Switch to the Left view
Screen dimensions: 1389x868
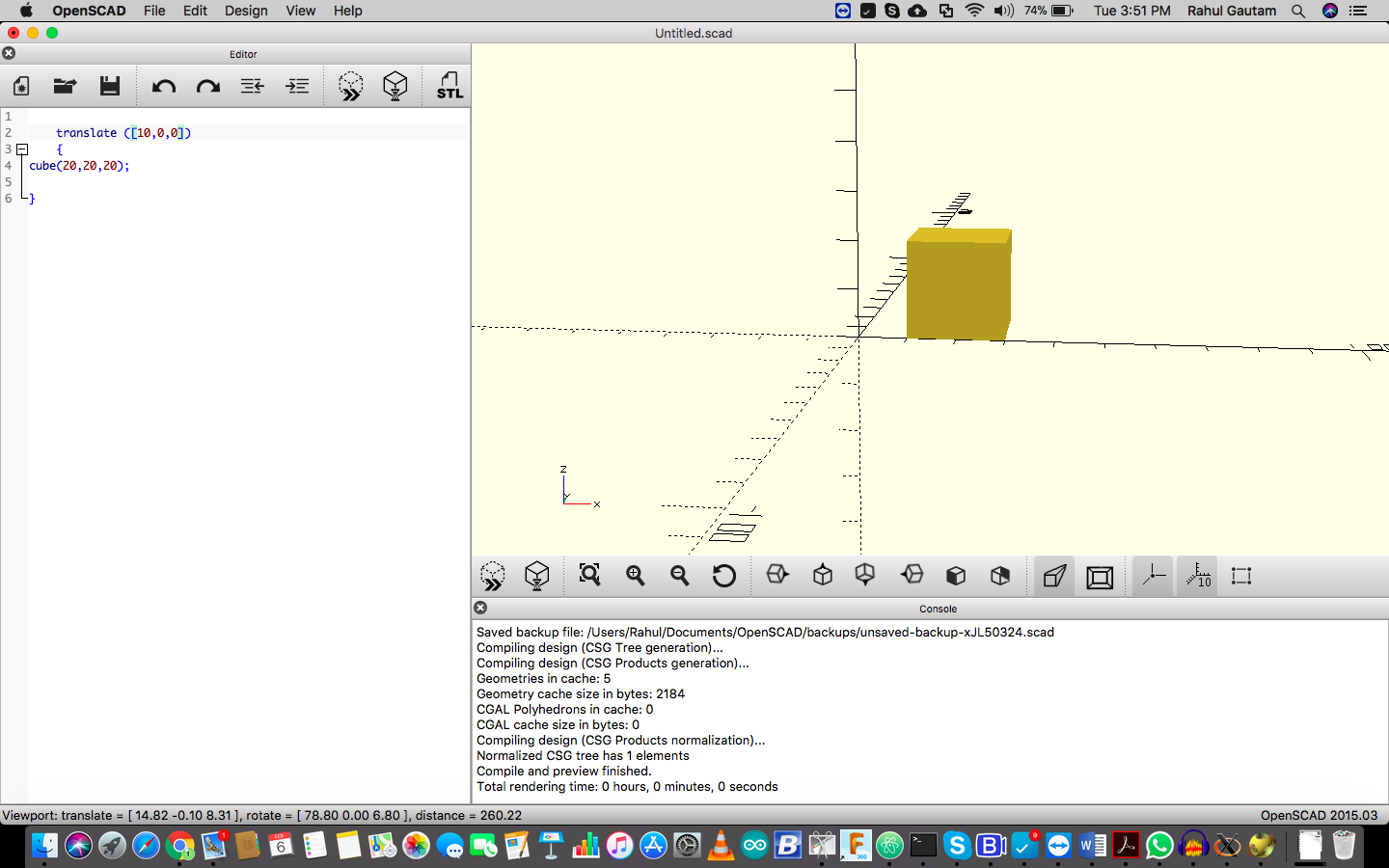pos(912,576)
